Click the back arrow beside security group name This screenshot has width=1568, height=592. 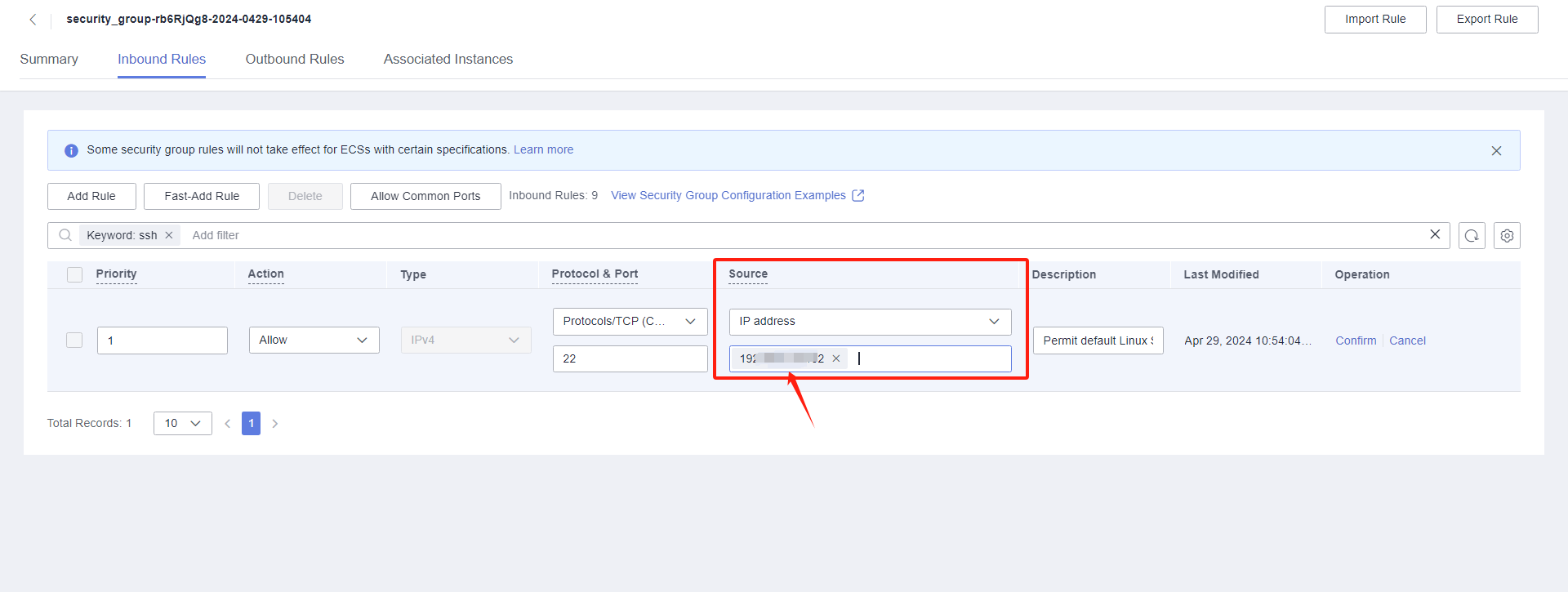(x=33, y=20)
